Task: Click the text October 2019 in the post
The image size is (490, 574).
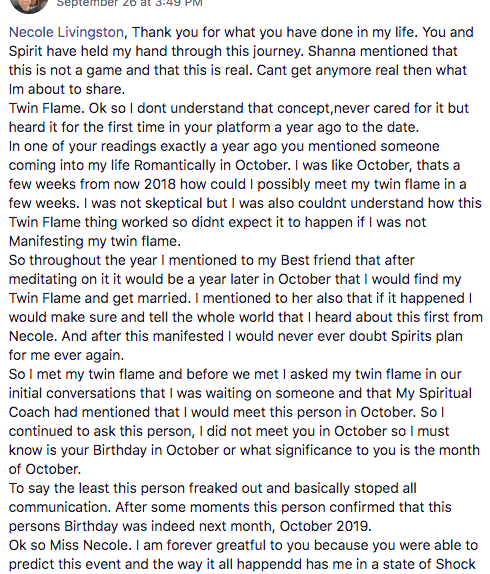Action: point(326,527)
